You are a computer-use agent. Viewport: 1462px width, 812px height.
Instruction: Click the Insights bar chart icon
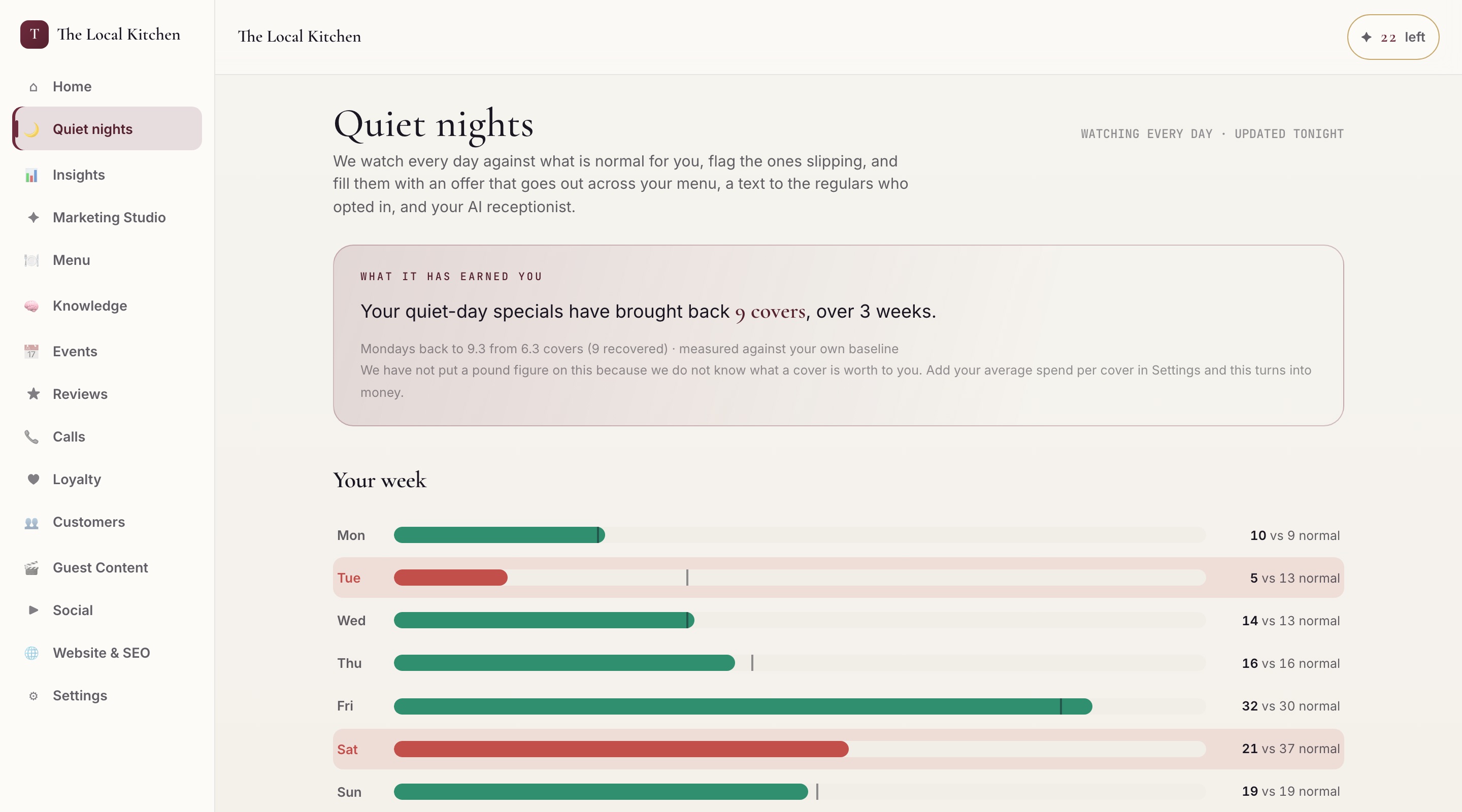point(32,175)
